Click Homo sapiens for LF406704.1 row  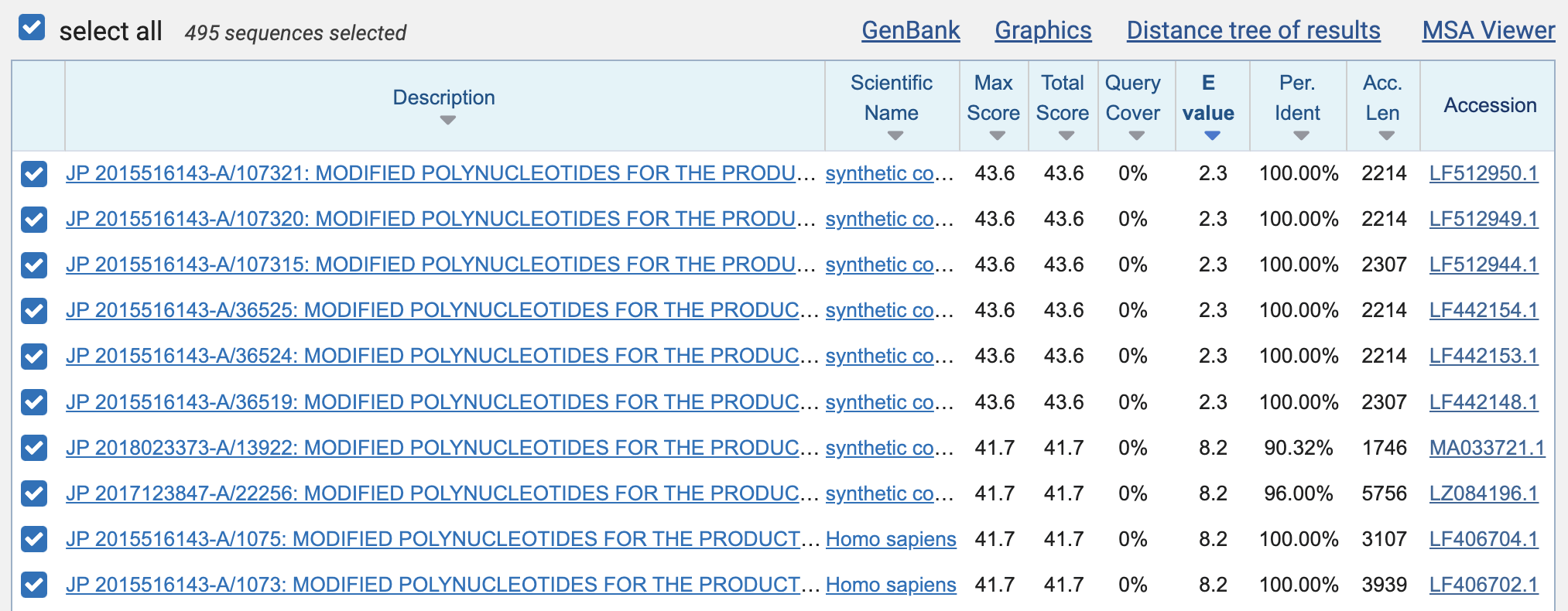click(891, 539)
